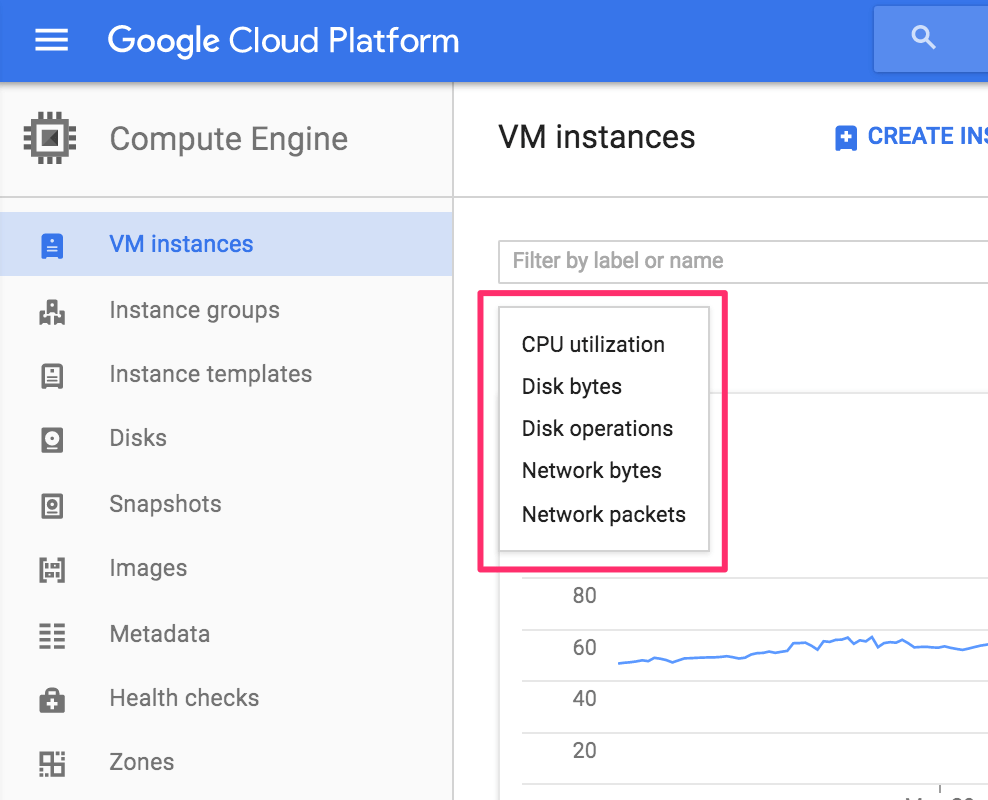The image size is (988, 800).
Task: Click the Instance groups icon
Action: [52, 311]
